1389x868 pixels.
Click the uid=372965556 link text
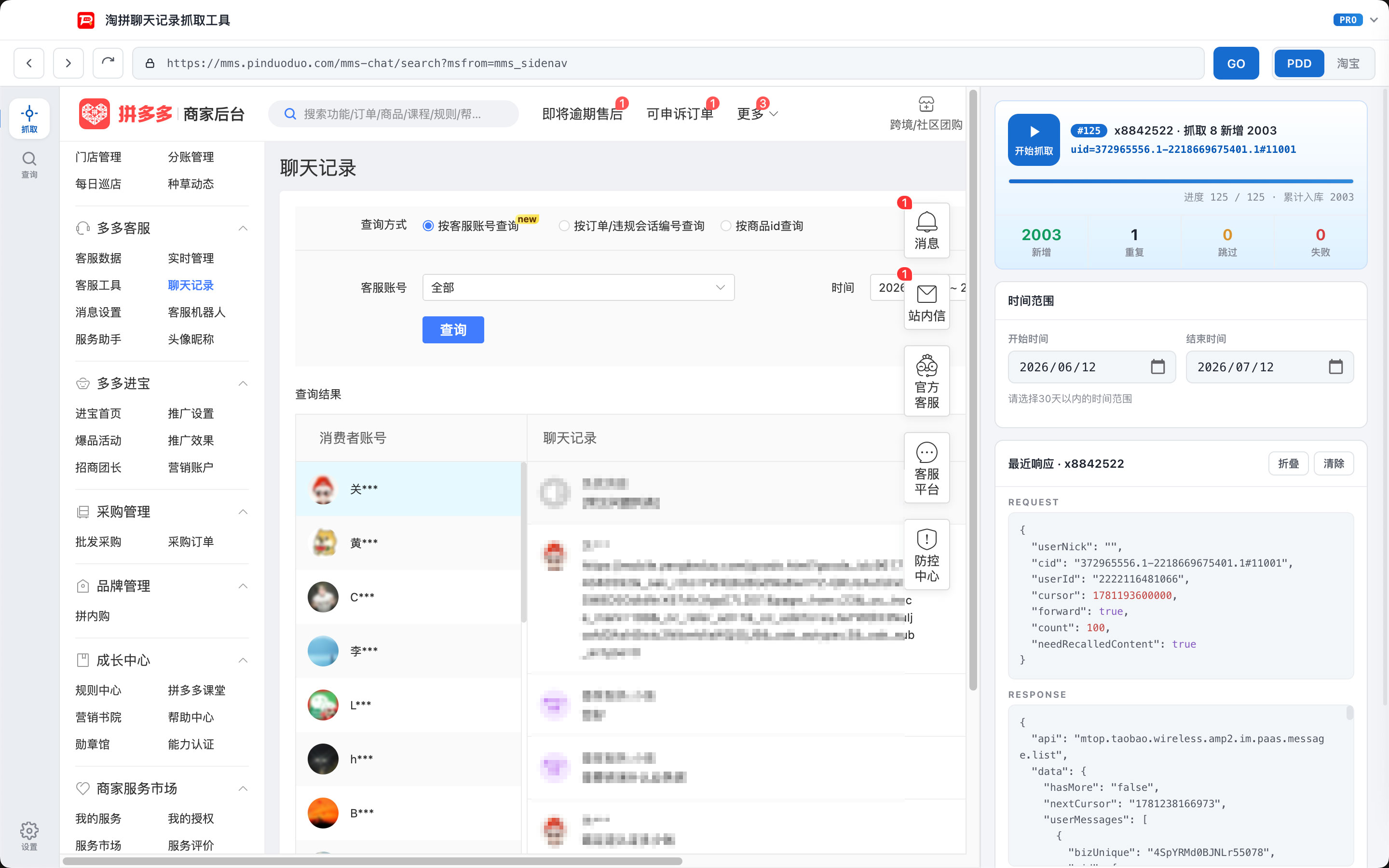click(x=1183, y=149)
